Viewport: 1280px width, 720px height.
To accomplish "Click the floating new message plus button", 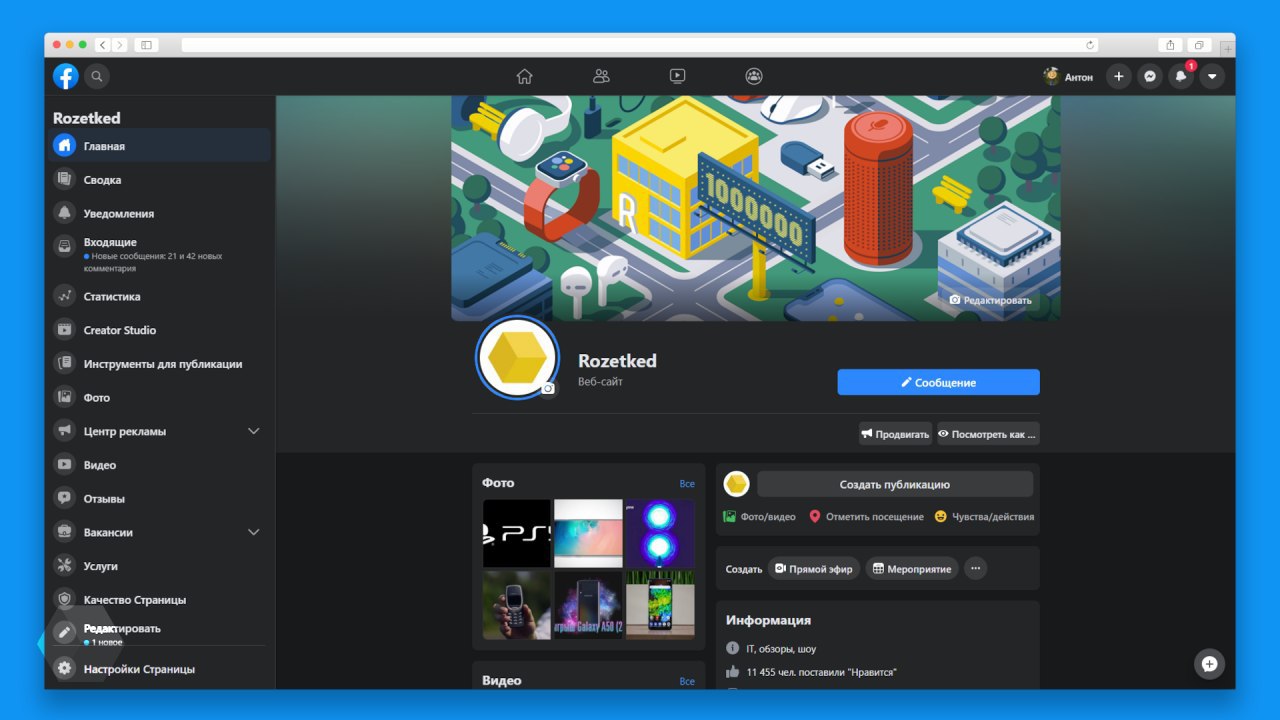I will [1209, 664].
